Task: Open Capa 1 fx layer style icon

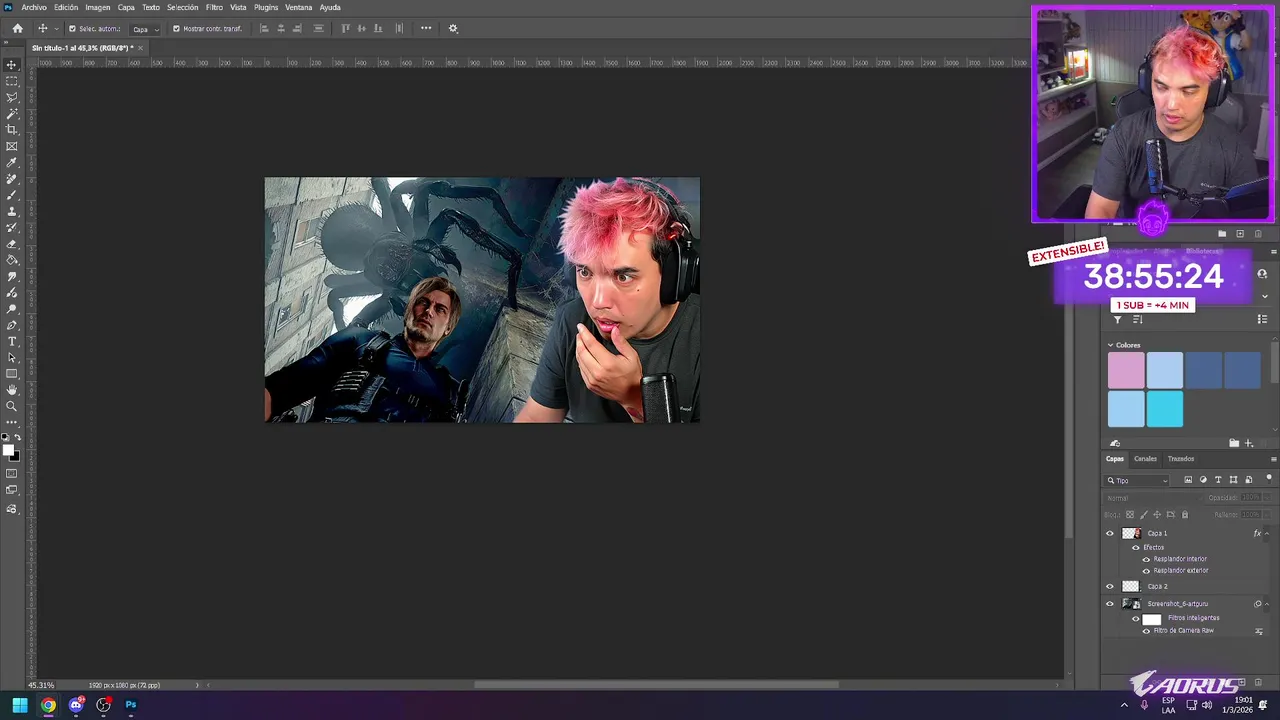Action: 1257,533
